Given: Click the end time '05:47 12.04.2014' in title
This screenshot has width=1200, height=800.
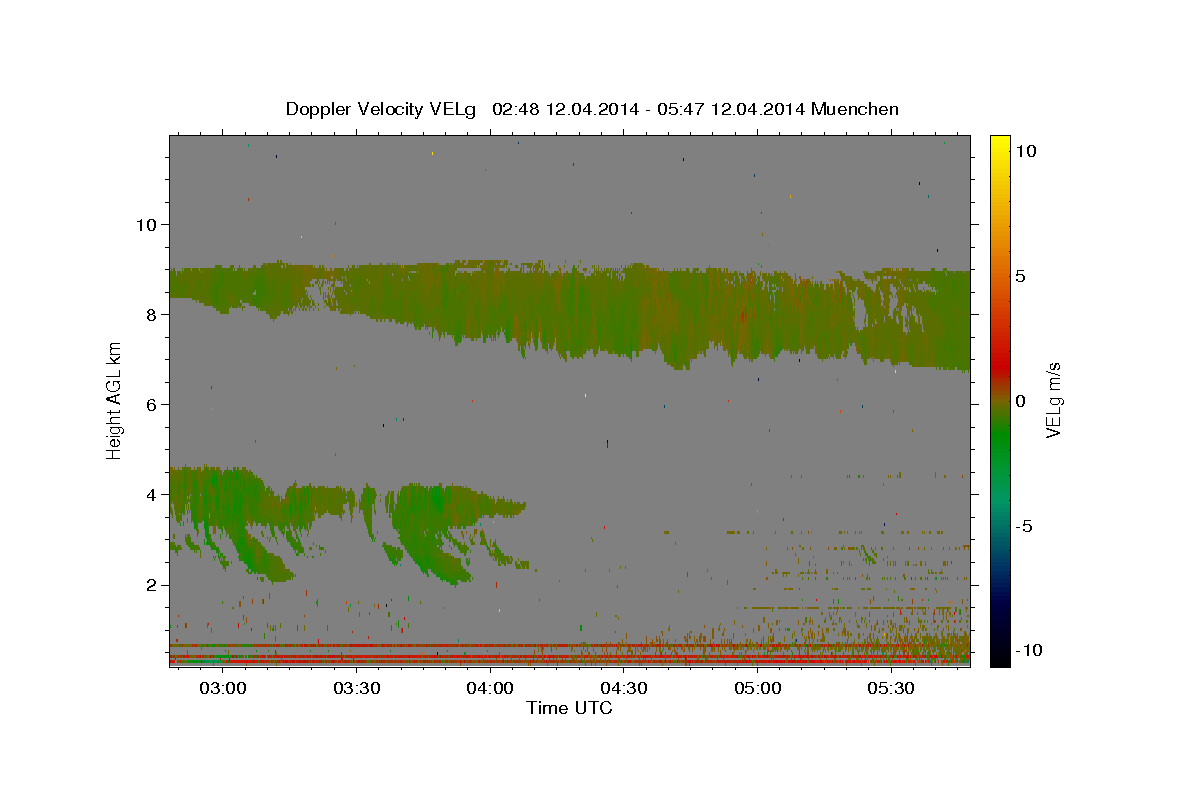Looking at the screenshot, I should click(x=730, y=109).
